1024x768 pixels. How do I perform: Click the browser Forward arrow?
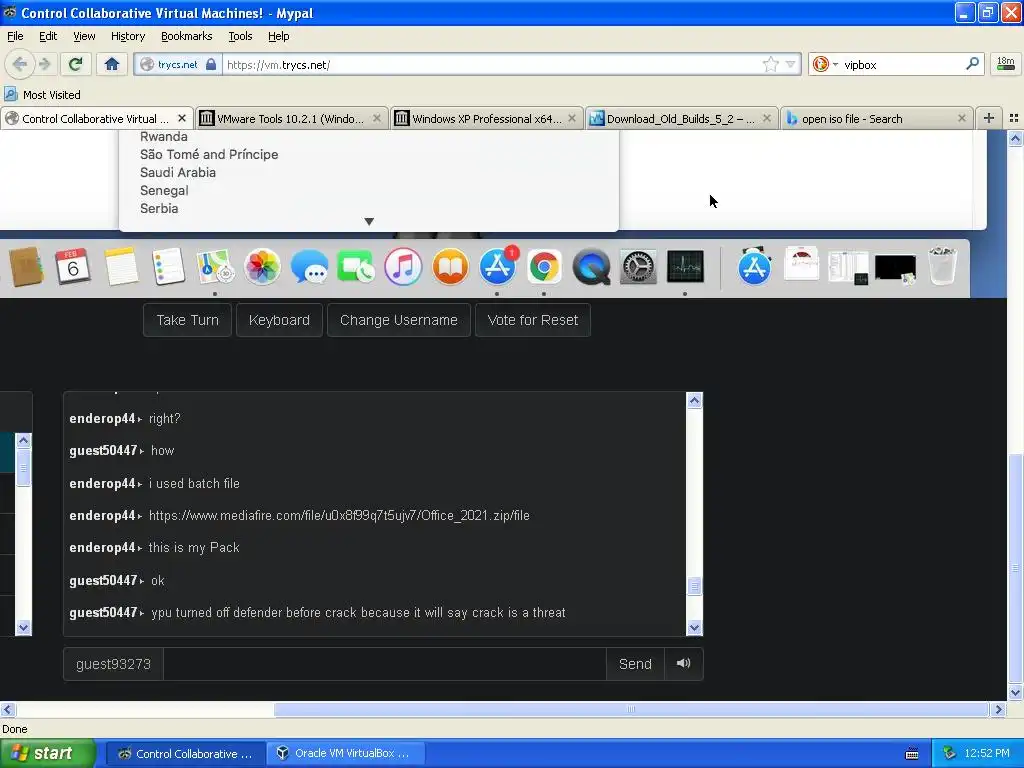tap(44, 64)
